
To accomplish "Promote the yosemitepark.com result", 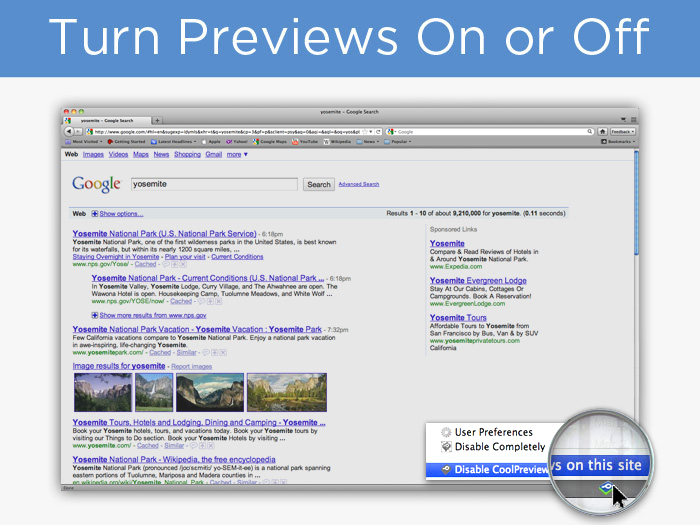I will (x=215, y=353).
